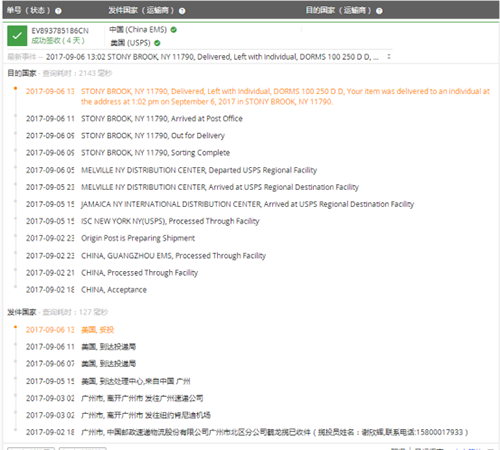Screen dimensions: 500x450
Task: Click orange dot marker of delivered event
Action: 15,88
